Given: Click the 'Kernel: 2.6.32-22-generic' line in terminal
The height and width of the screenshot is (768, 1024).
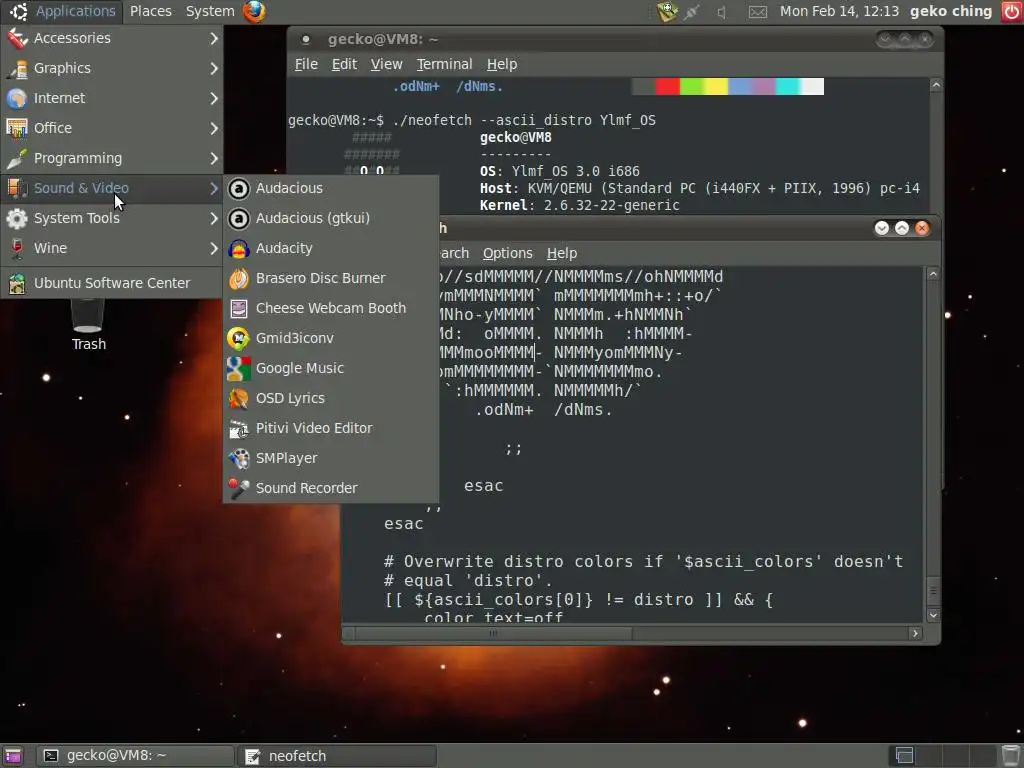Looking at the screenshot, I should point(579,205).
